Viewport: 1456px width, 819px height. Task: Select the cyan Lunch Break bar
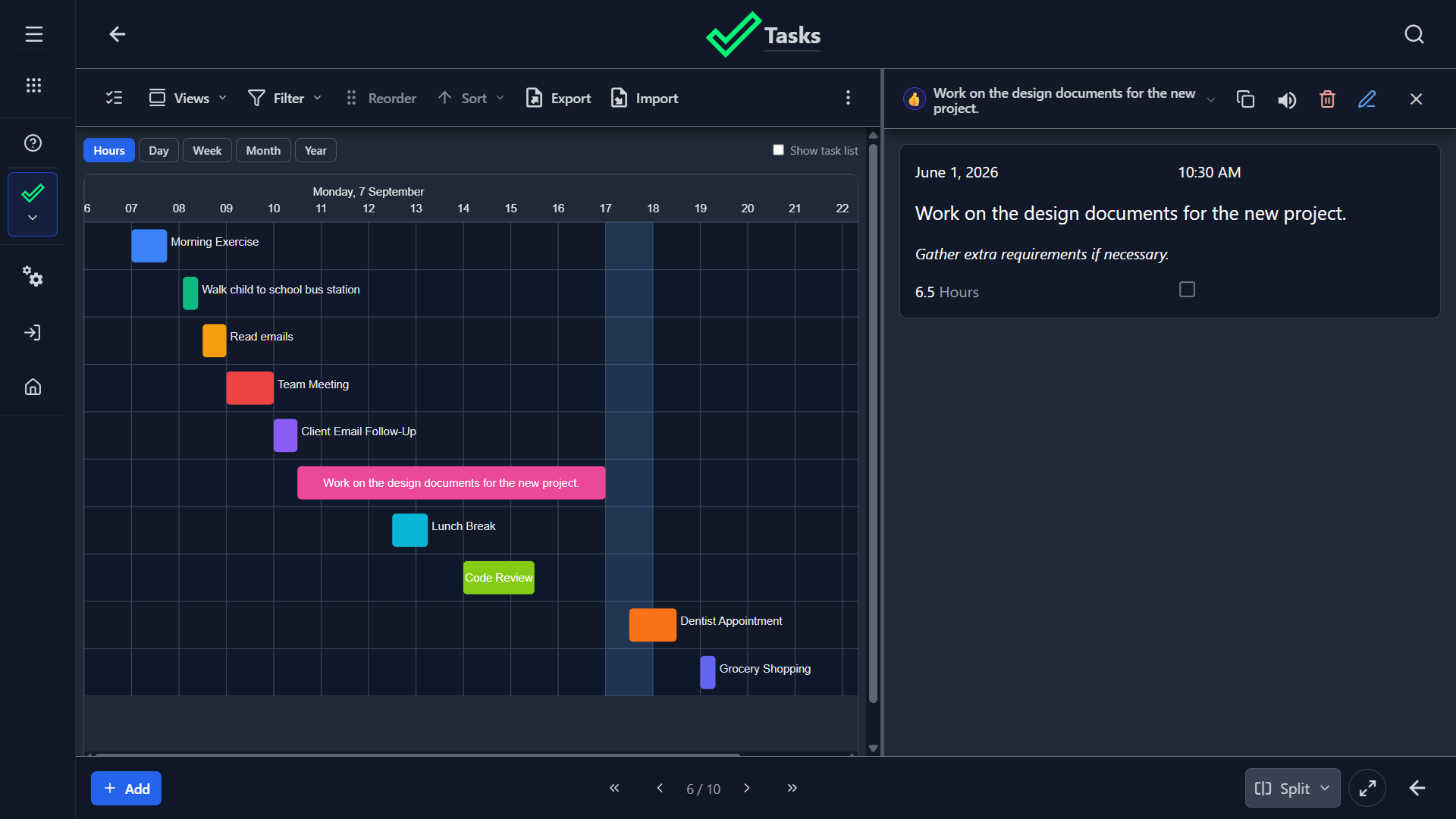[409, 530]
